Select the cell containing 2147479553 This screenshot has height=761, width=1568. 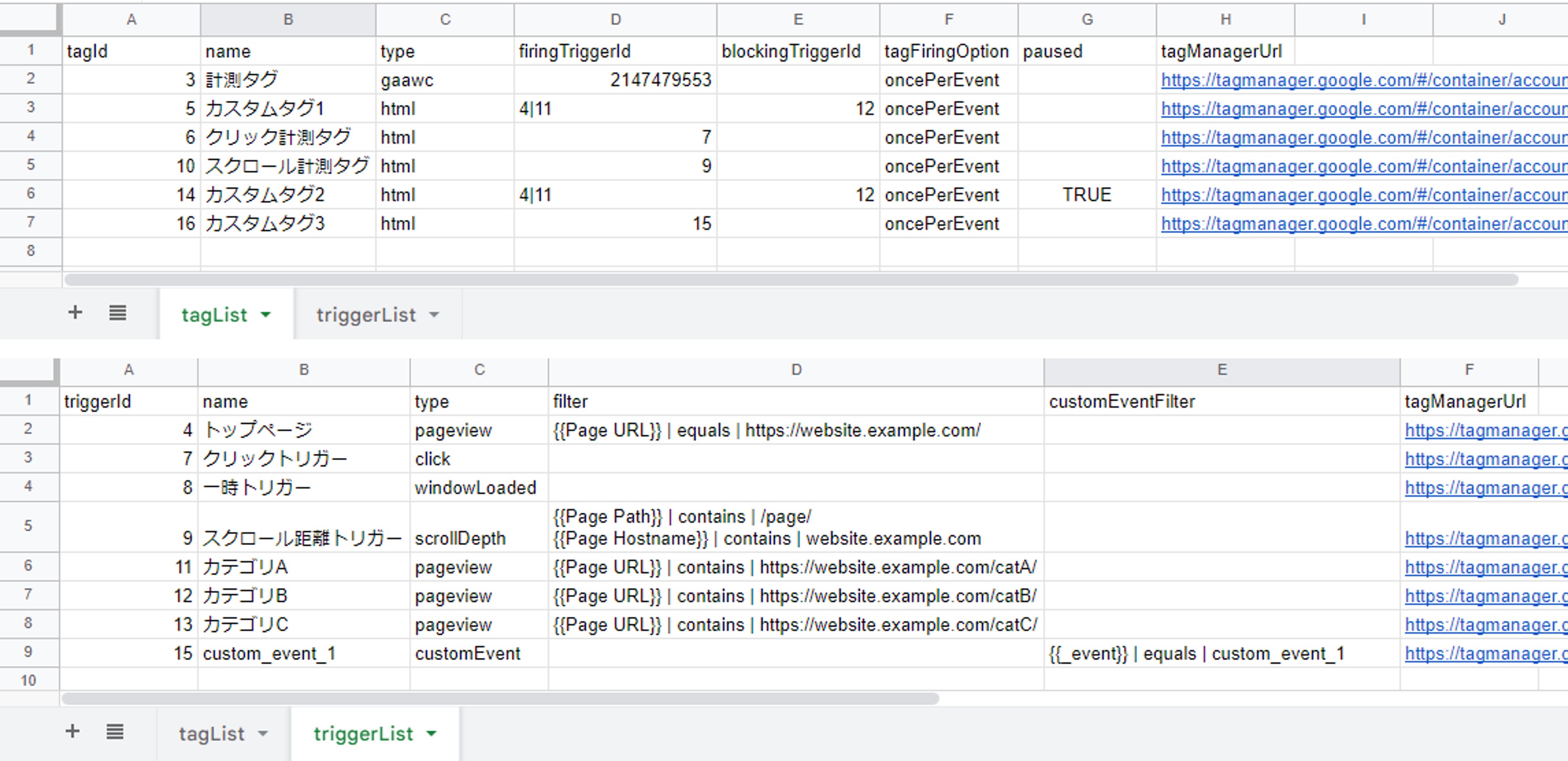pos(615,80)
